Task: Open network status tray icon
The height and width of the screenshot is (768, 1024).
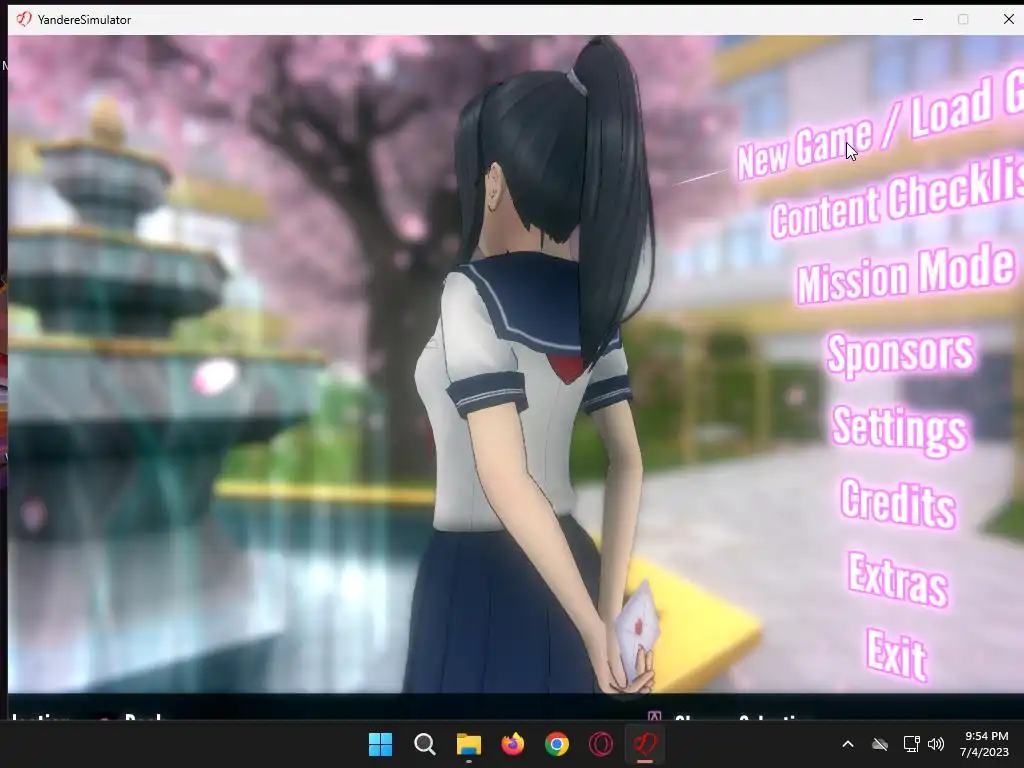Action: click(911, 744)
